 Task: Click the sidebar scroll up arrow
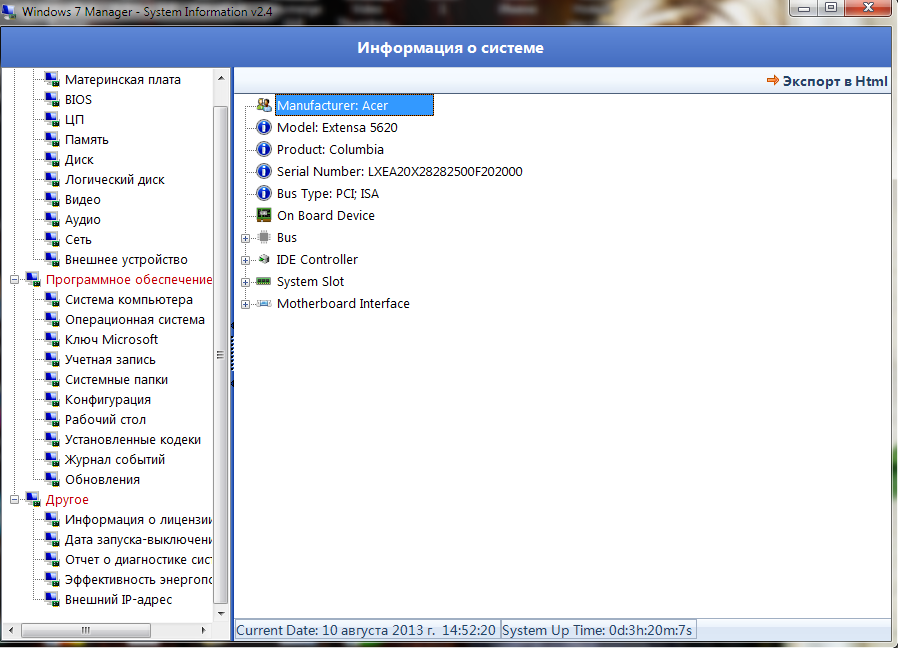point(221,77)
